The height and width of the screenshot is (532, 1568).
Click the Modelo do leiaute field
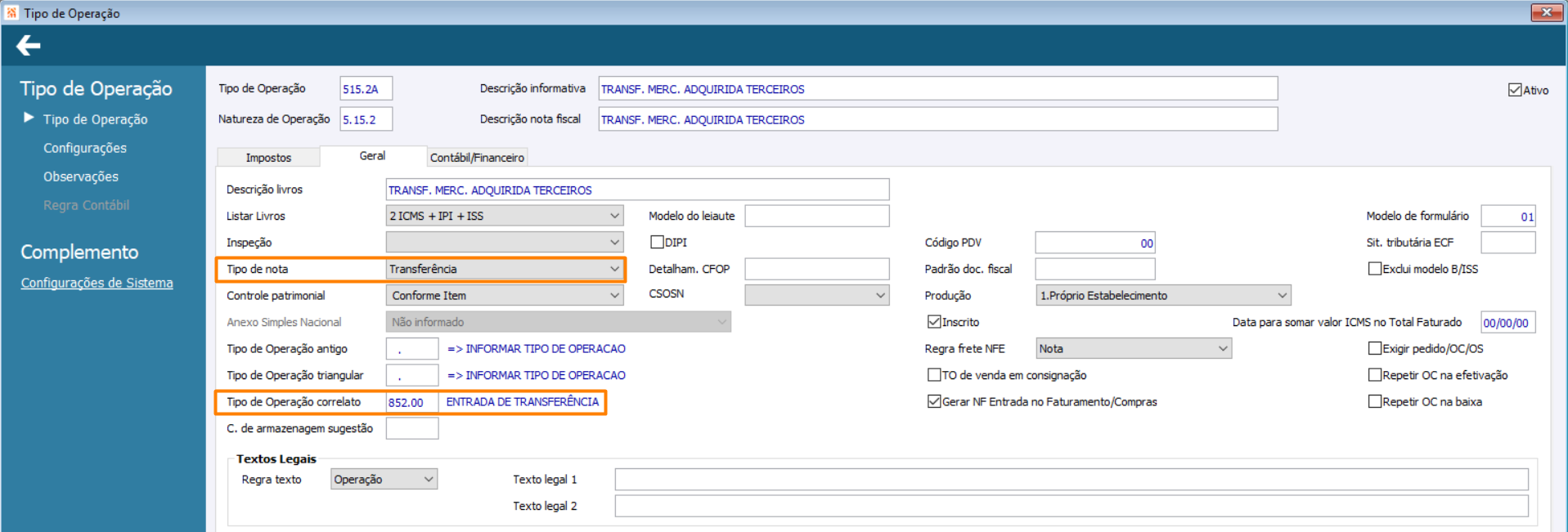[x=817, y=216]
